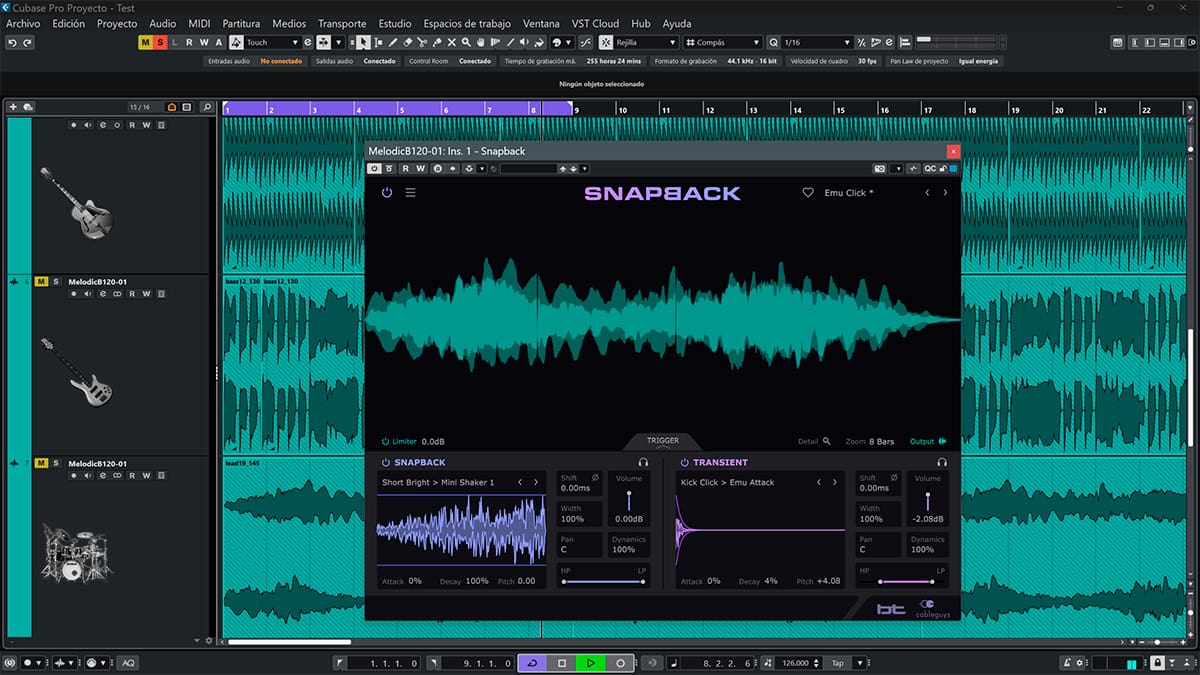
Task: Solo-listen Snapback layer with headphones icon
Action: tap(643, 463)
